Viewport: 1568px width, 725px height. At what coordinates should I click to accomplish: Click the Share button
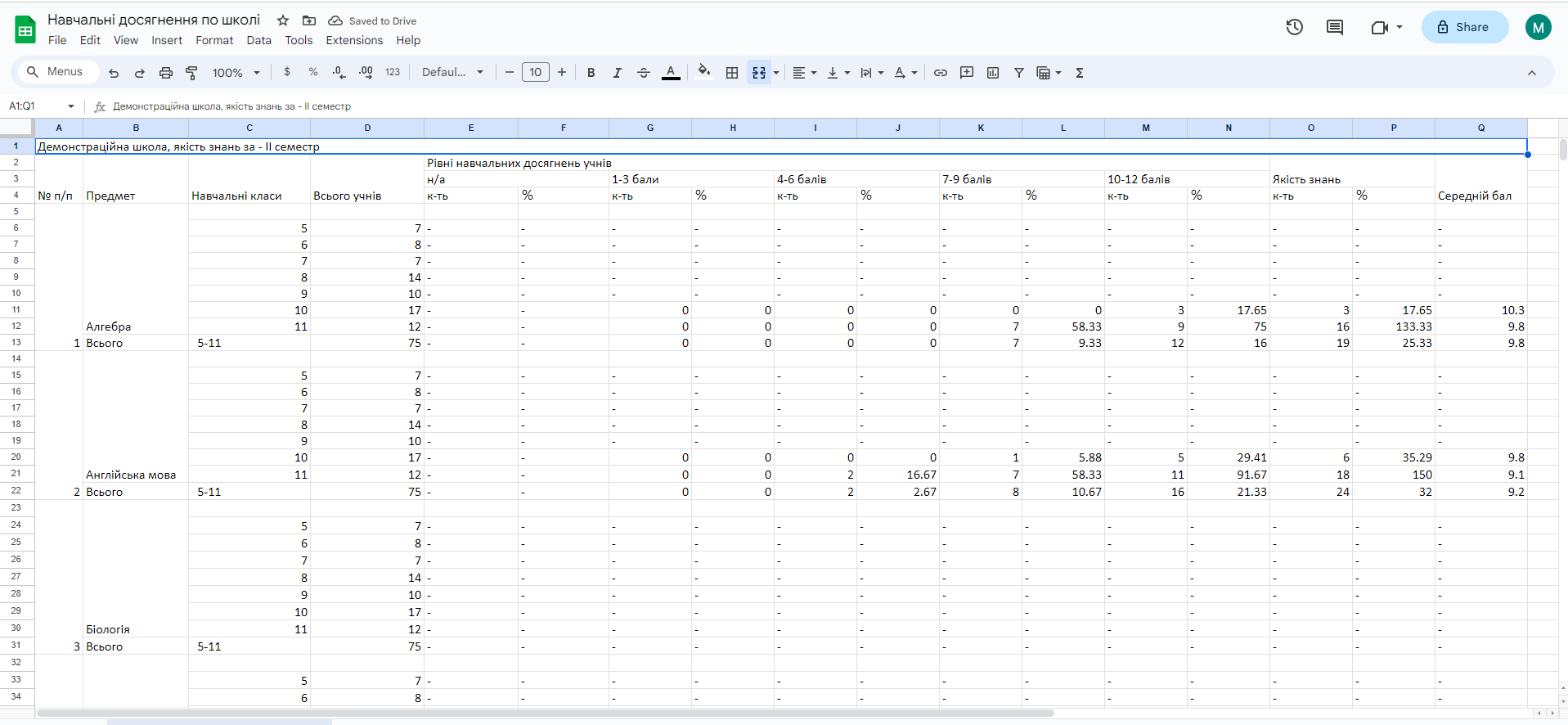(1464, 27)
